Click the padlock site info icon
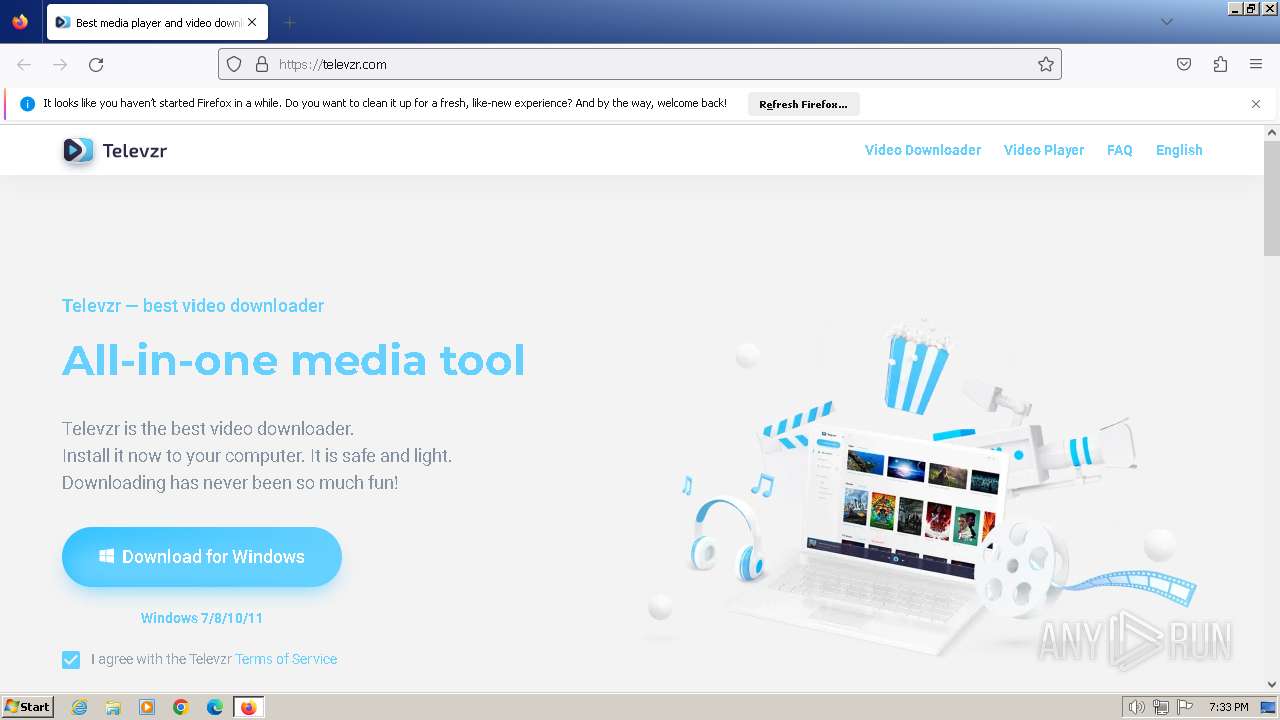Image resolution: width=1280 pixels, height=720 pixels. pos(262,64)
